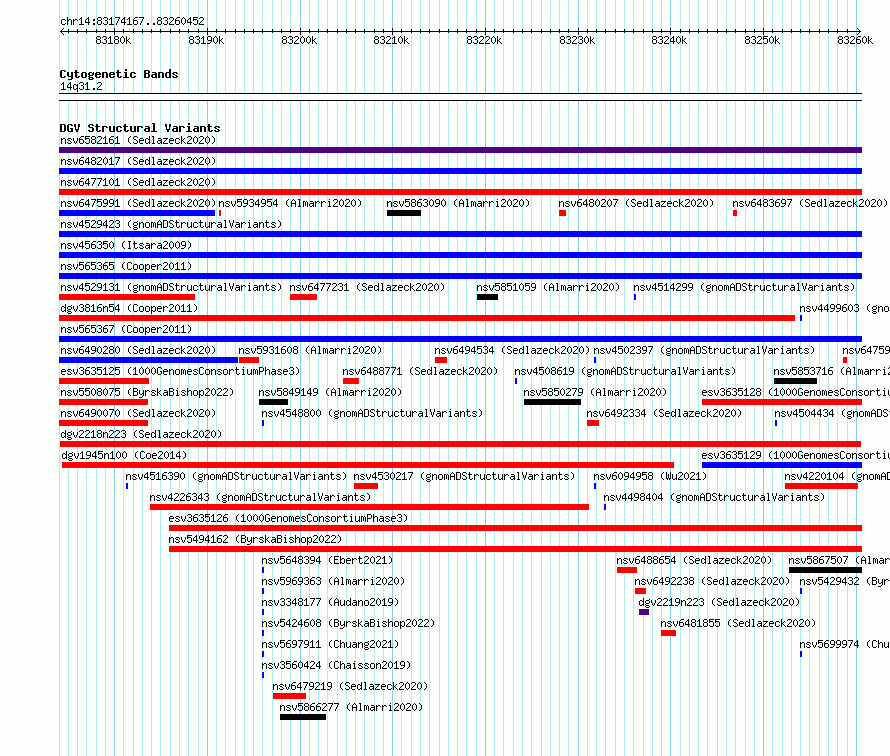Click the nsv6483697 (Sedlazeck2020) label

click(x=810, y=203)
